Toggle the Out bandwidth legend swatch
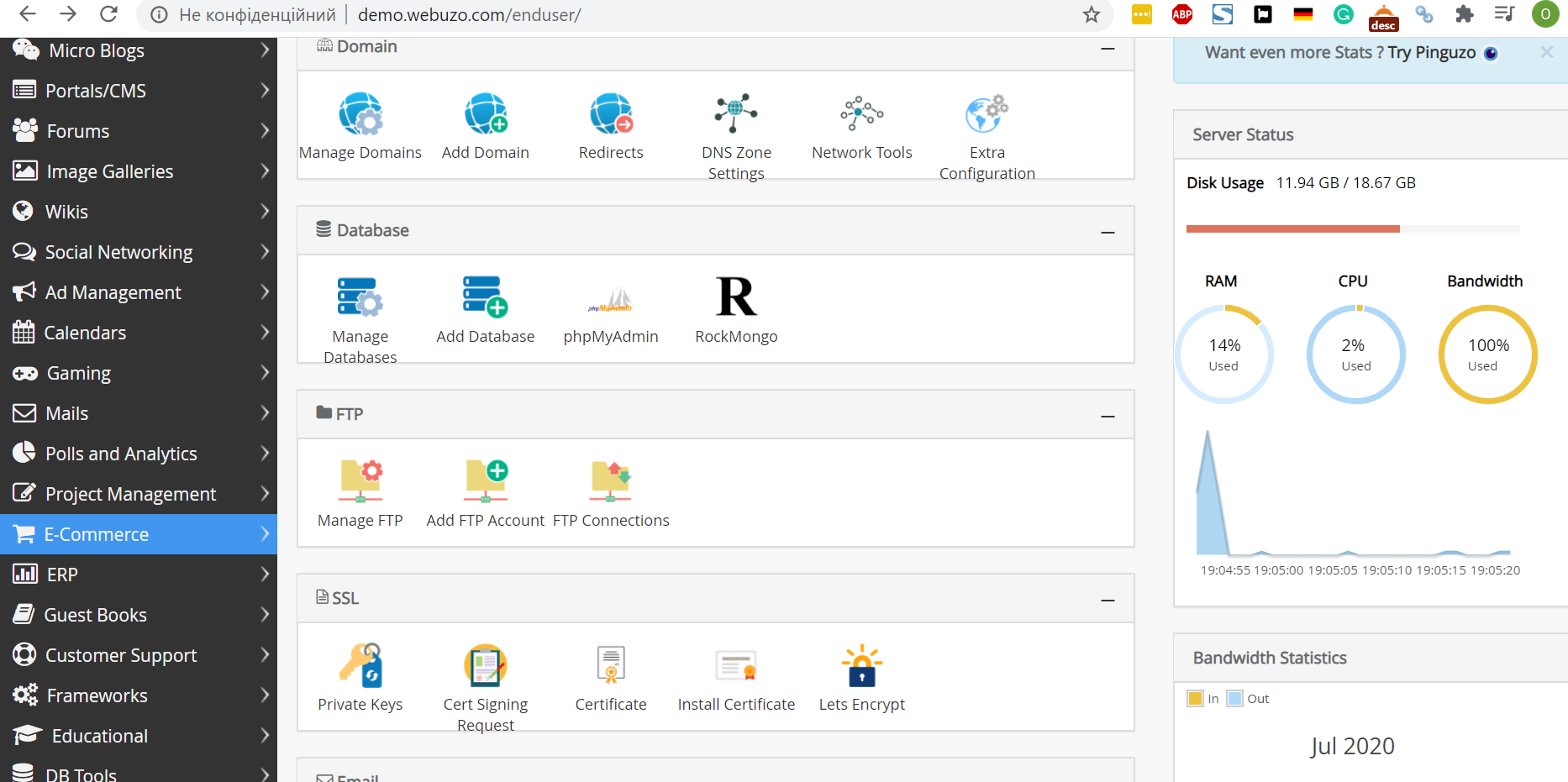This screenshot has width=1568, height=782. pos(1234,699)
